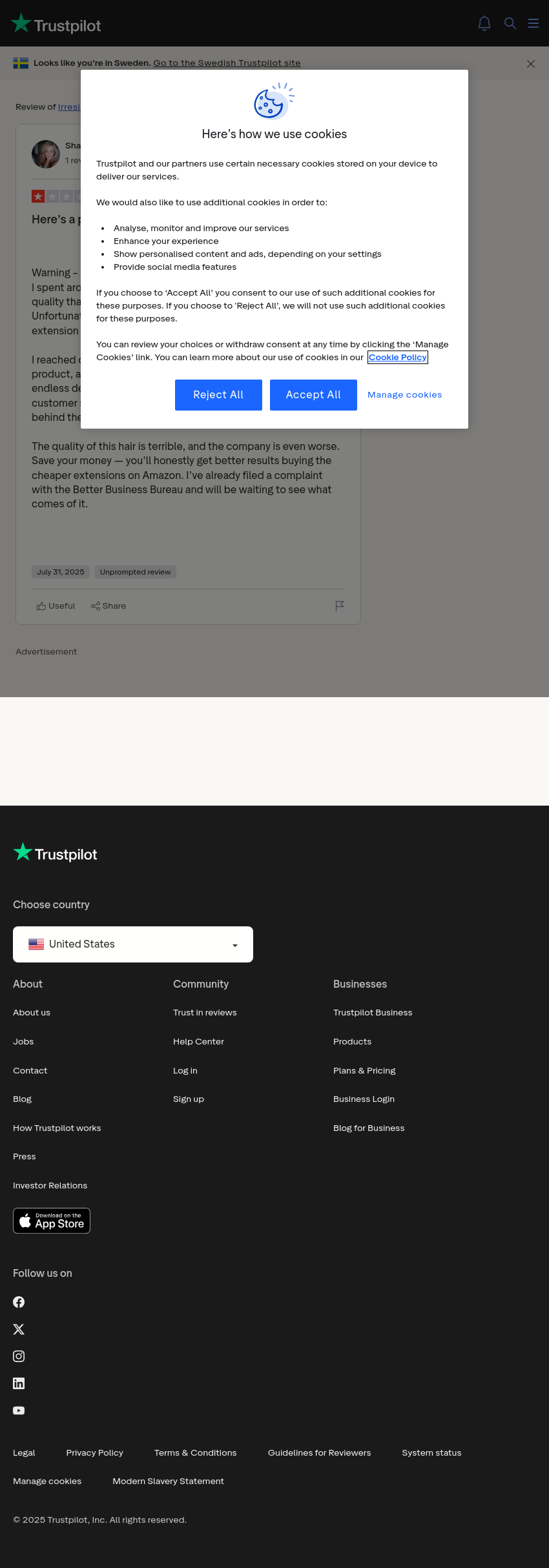
Task: Go to the Swedish Trustpilot site
Action: (x=227, y=63)
